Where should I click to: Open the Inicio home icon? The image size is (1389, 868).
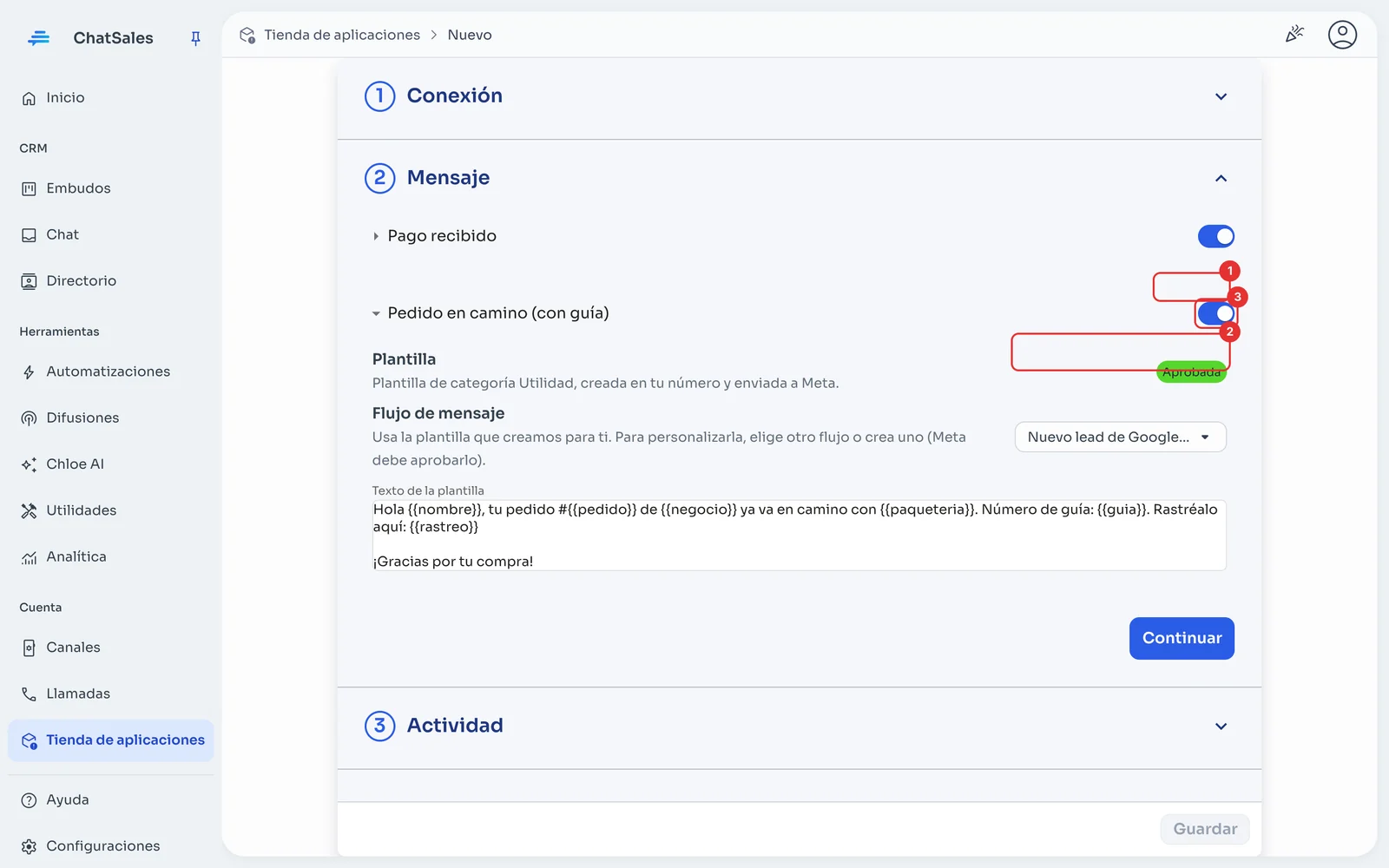[x=29, y=98]
